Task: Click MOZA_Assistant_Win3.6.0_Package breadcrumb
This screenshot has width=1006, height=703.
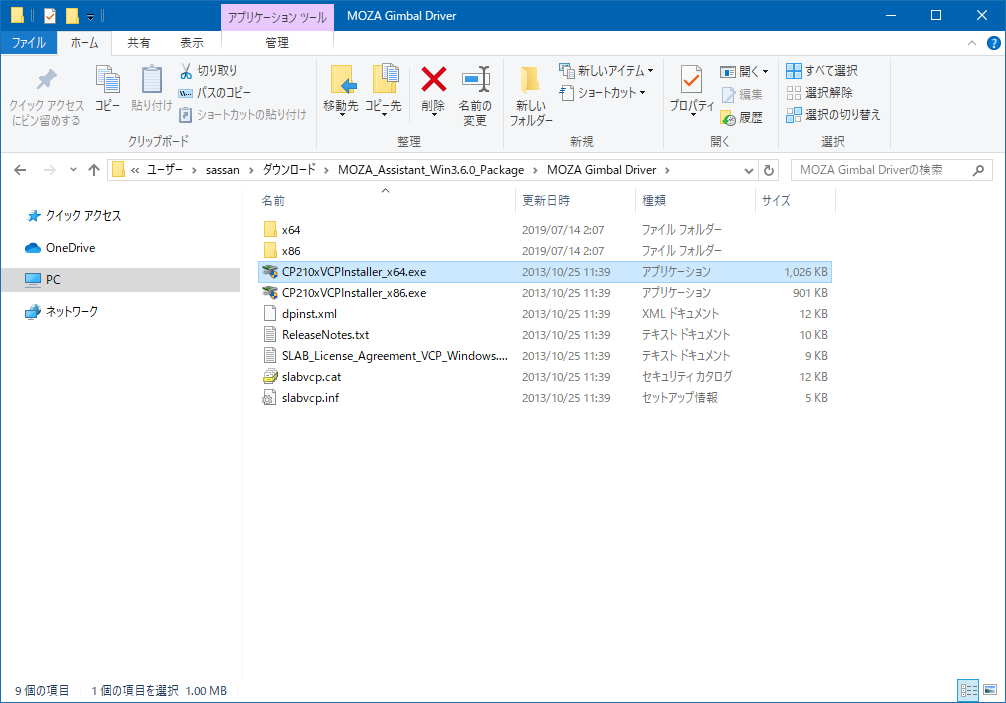Action: (431, 170)
